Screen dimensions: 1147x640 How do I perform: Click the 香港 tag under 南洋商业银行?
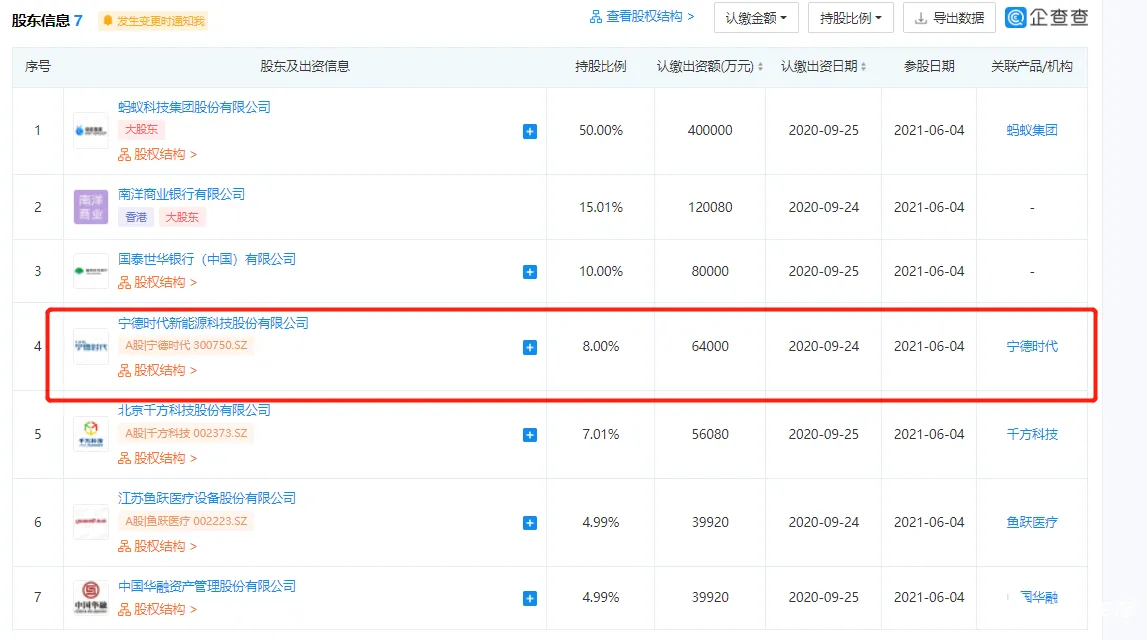pyautogui.click(x=136, y=217)
